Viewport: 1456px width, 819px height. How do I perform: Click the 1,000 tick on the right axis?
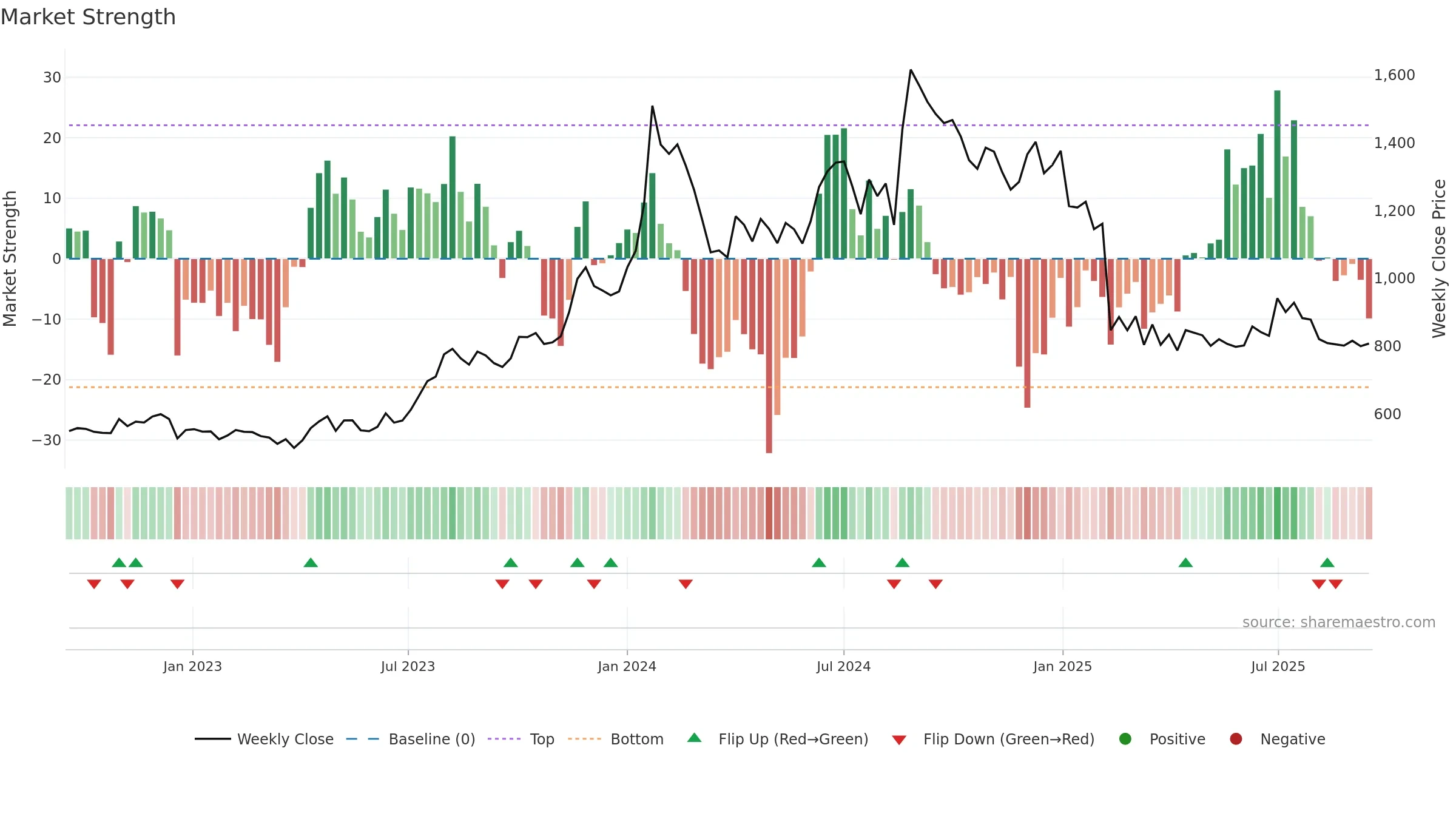point(1394,278)
